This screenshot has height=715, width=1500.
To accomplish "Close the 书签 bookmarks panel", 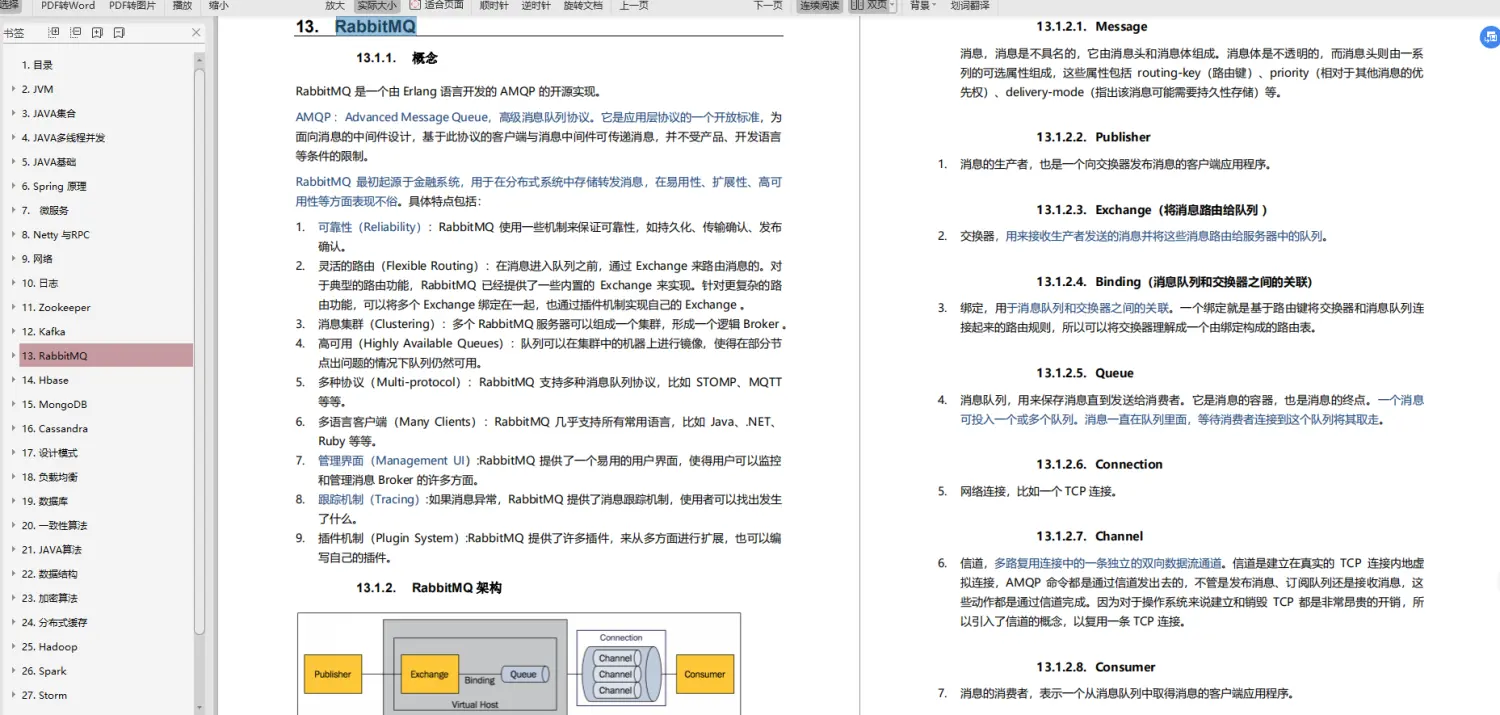I will click(196, 33).
